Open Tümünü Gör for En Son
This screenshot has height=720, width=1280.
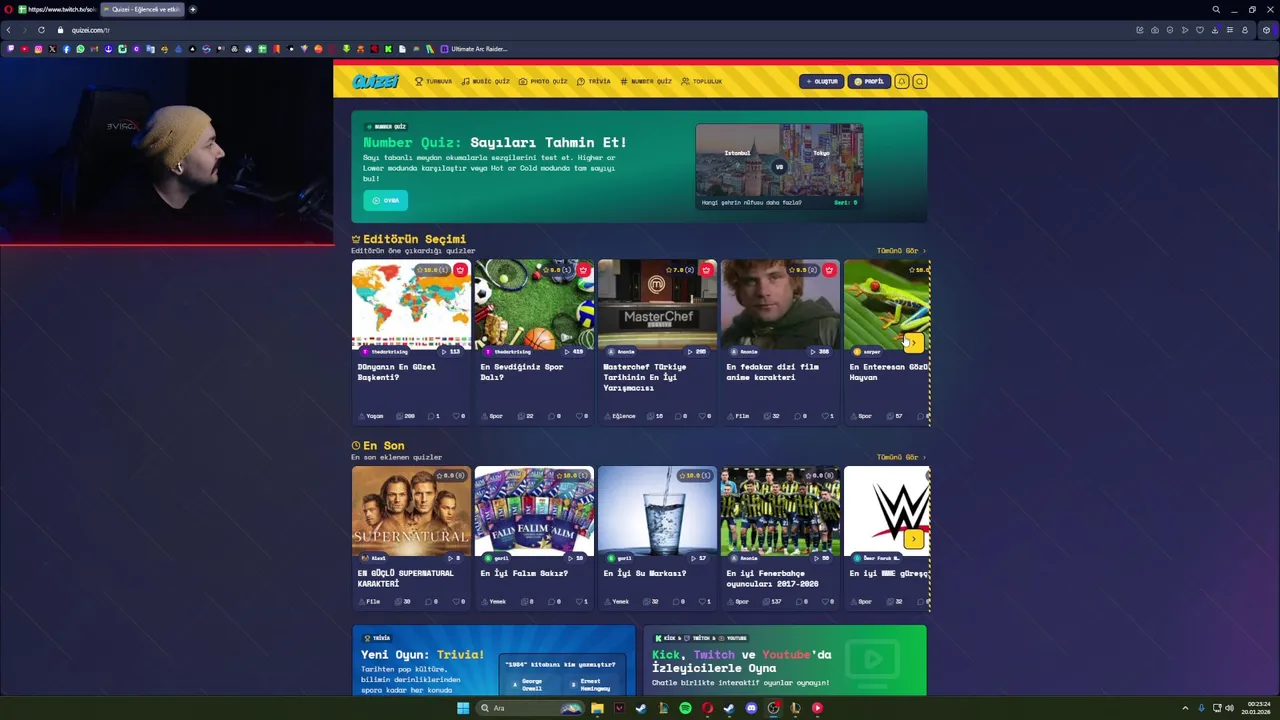click(x=901, y=457)
